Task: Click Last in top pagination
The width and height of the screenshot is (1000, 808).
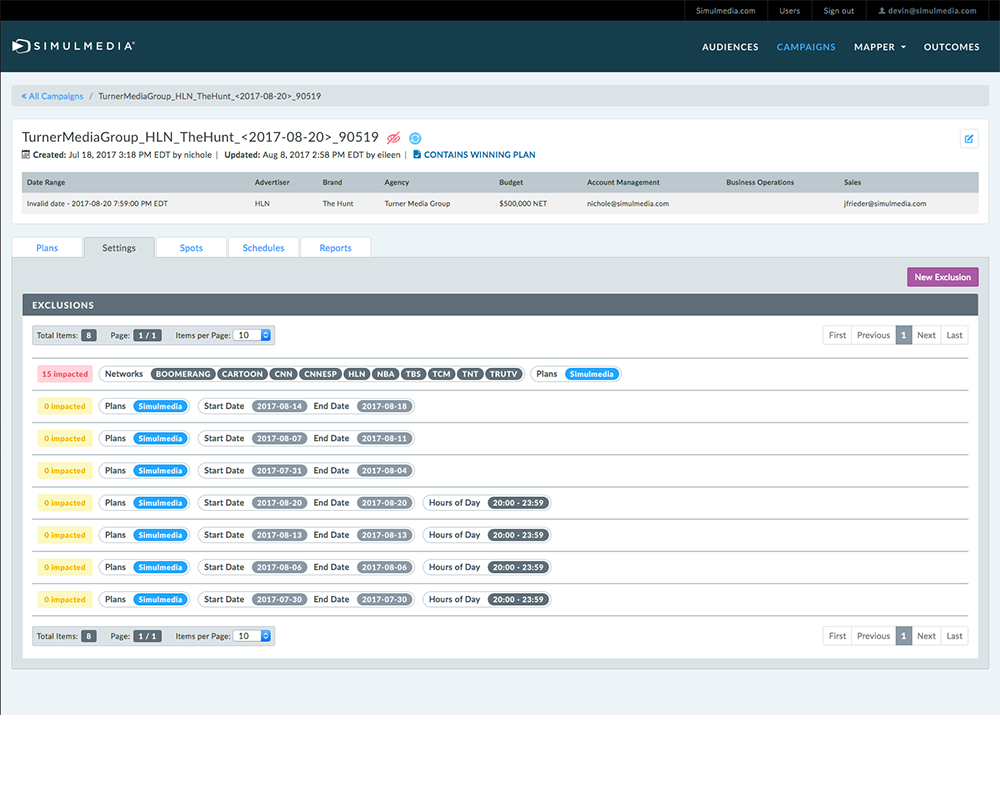Action: point(954,335)
